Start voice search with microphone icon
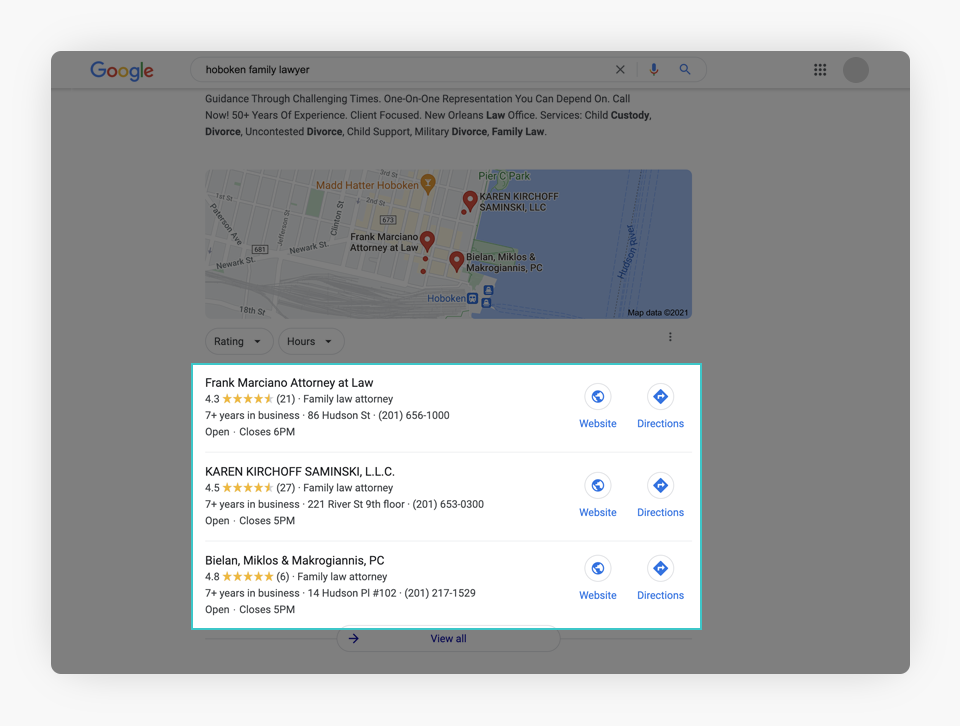The width and height of the screenshot is (960, 726). 654,70
